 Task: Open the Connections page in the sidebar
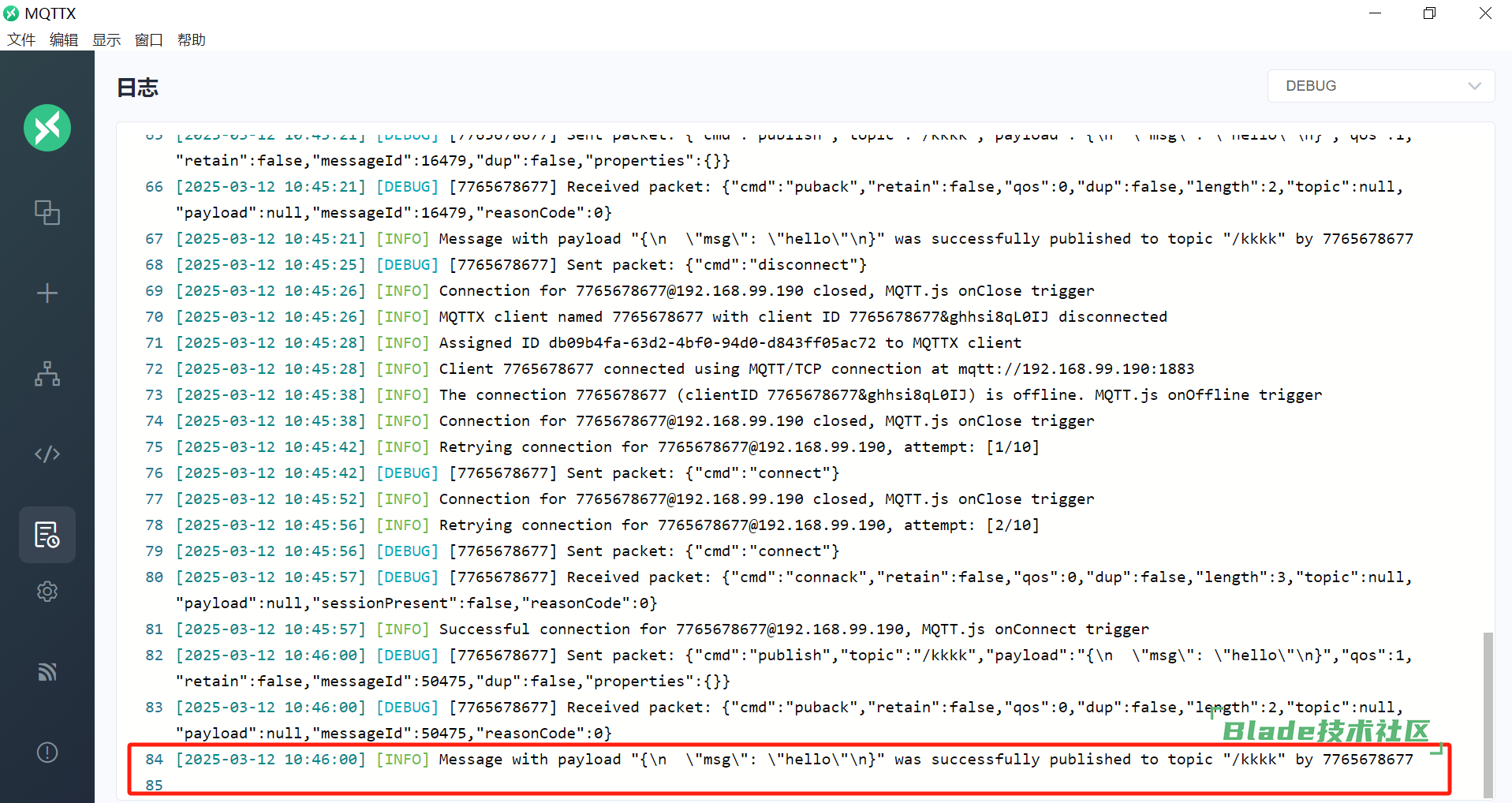(x=47, y=212)
